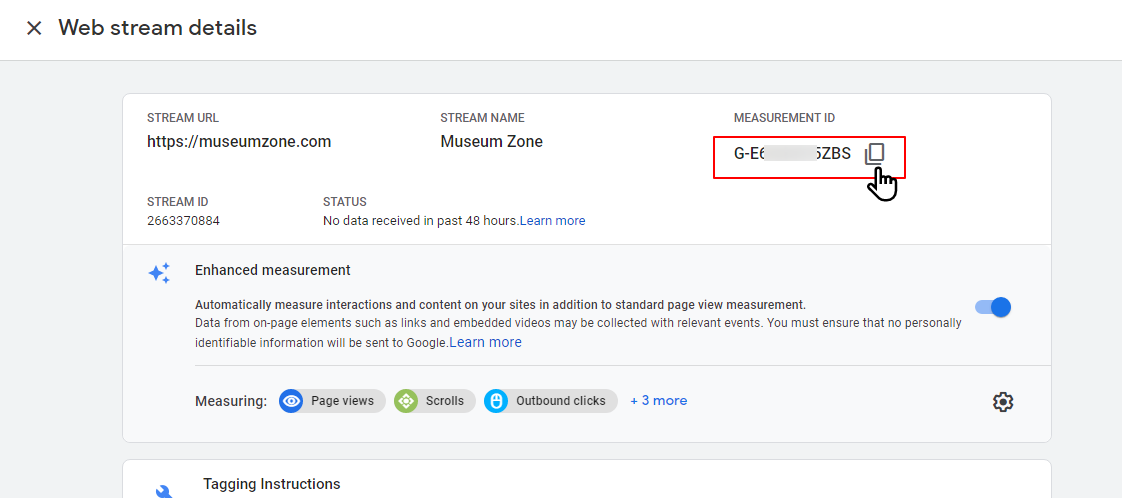Click the Enhanced measurement sparkle icon
This screenshot has height=498, width=1122.
(159, 273)
